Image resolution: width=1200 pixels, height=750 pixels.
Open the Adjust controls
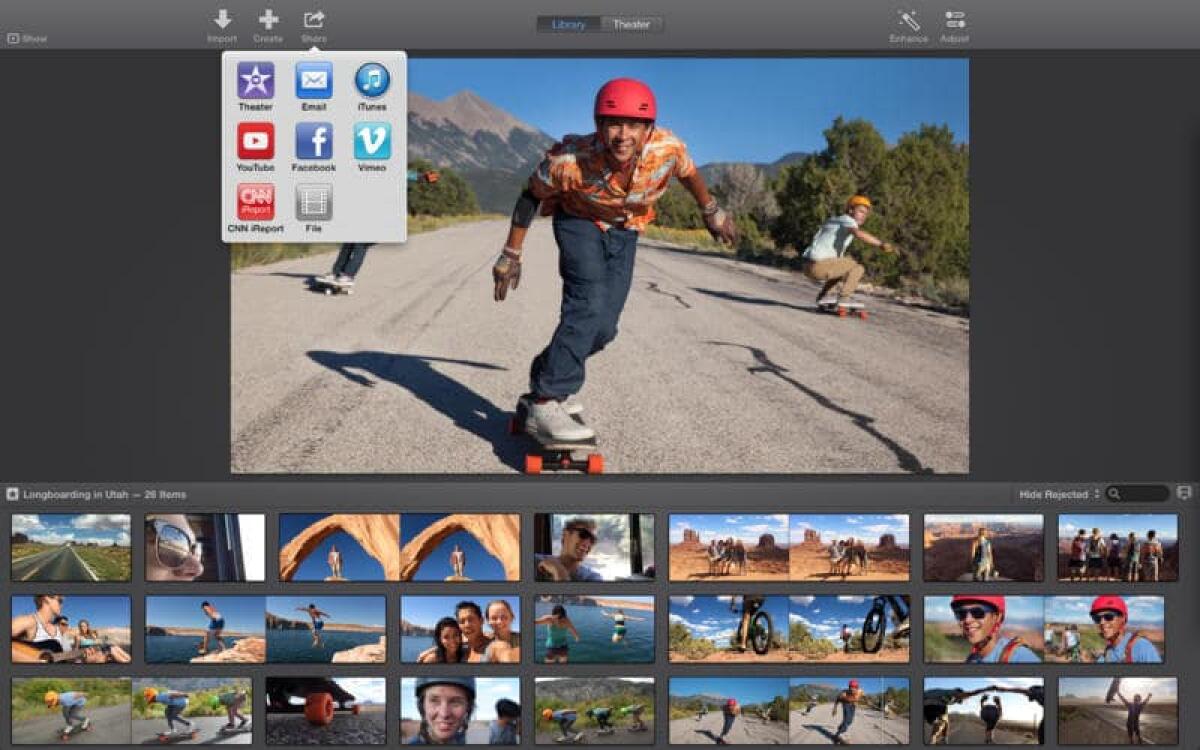pos(953,22)
